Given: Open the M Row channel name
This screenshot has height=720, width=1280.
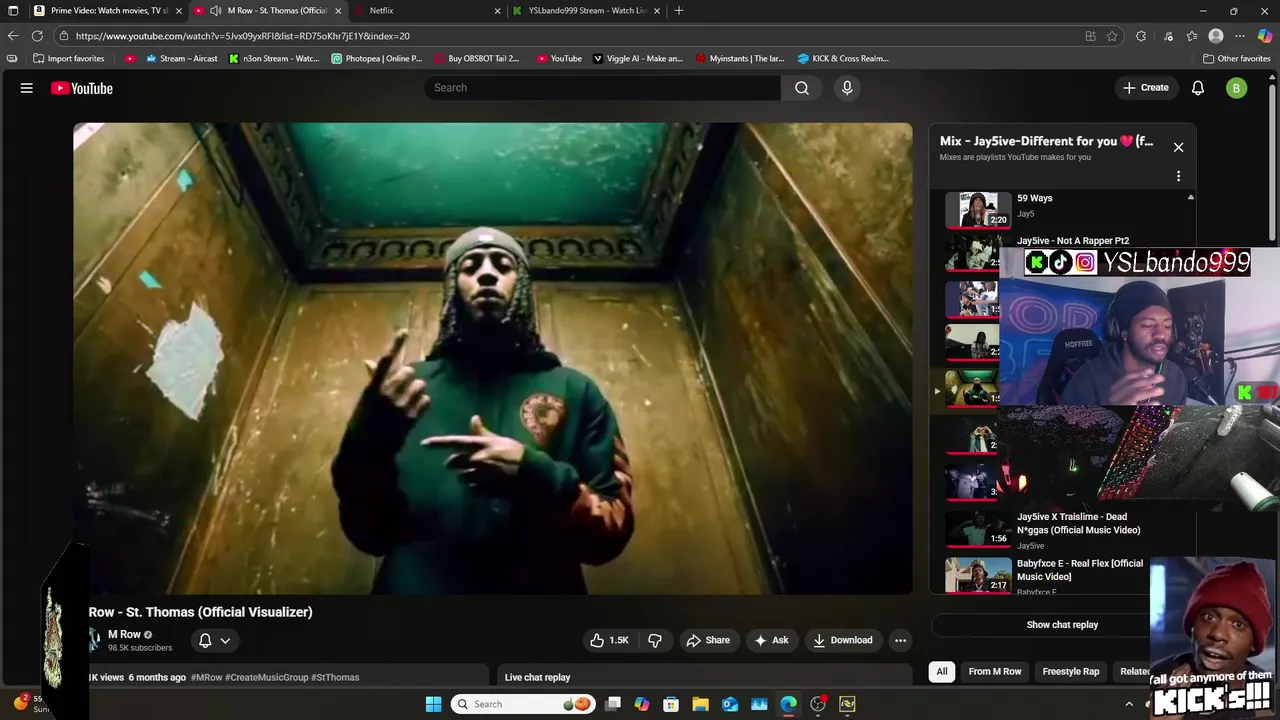Looking at the screenshot, I should point(124,634).
